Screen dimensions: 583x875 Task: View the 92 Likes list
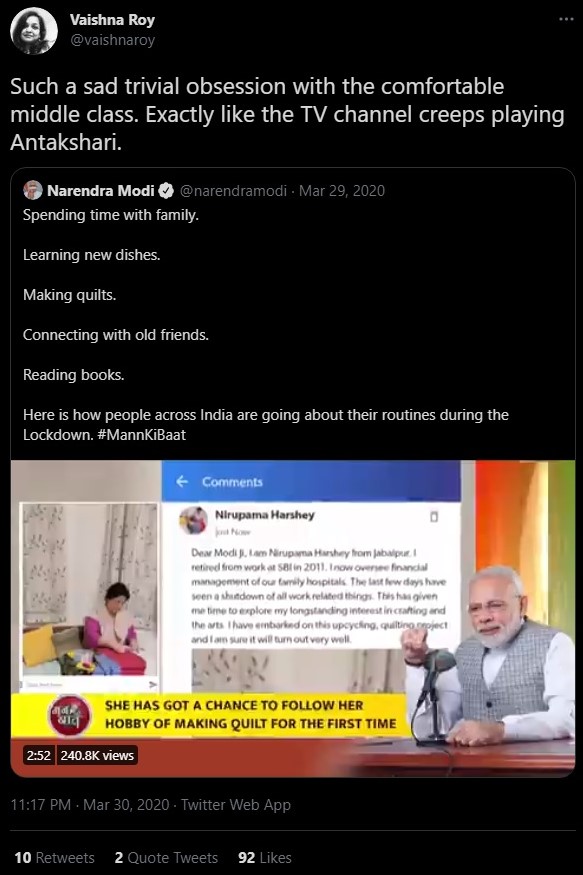[264, 858]
